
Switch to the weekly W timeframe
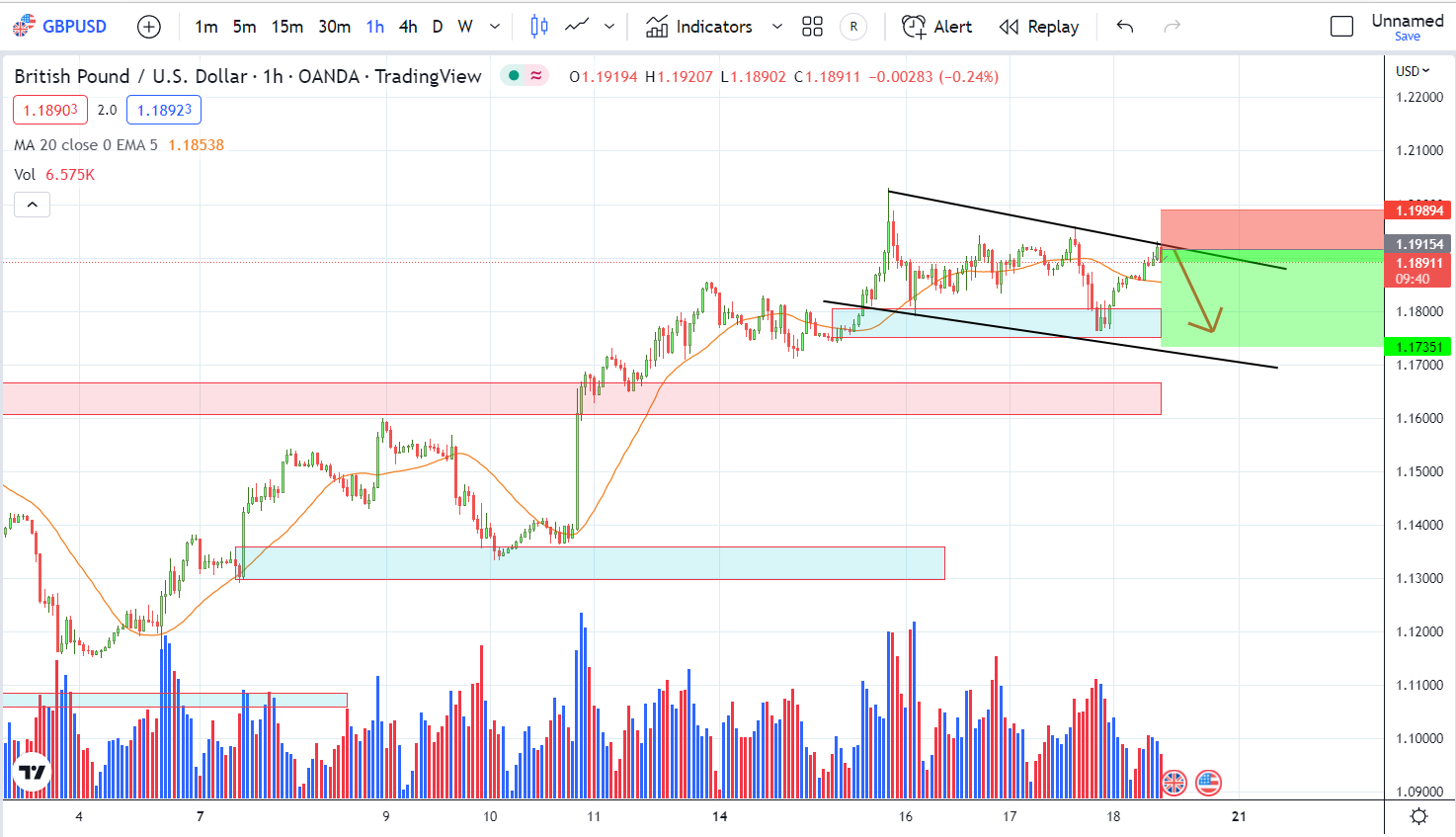[465, 27]
